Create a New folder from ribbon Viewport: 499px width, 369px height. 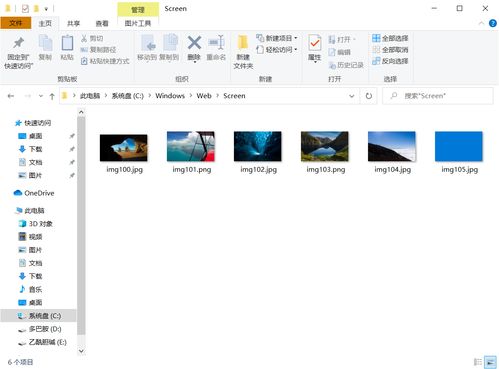pos(243,52)
